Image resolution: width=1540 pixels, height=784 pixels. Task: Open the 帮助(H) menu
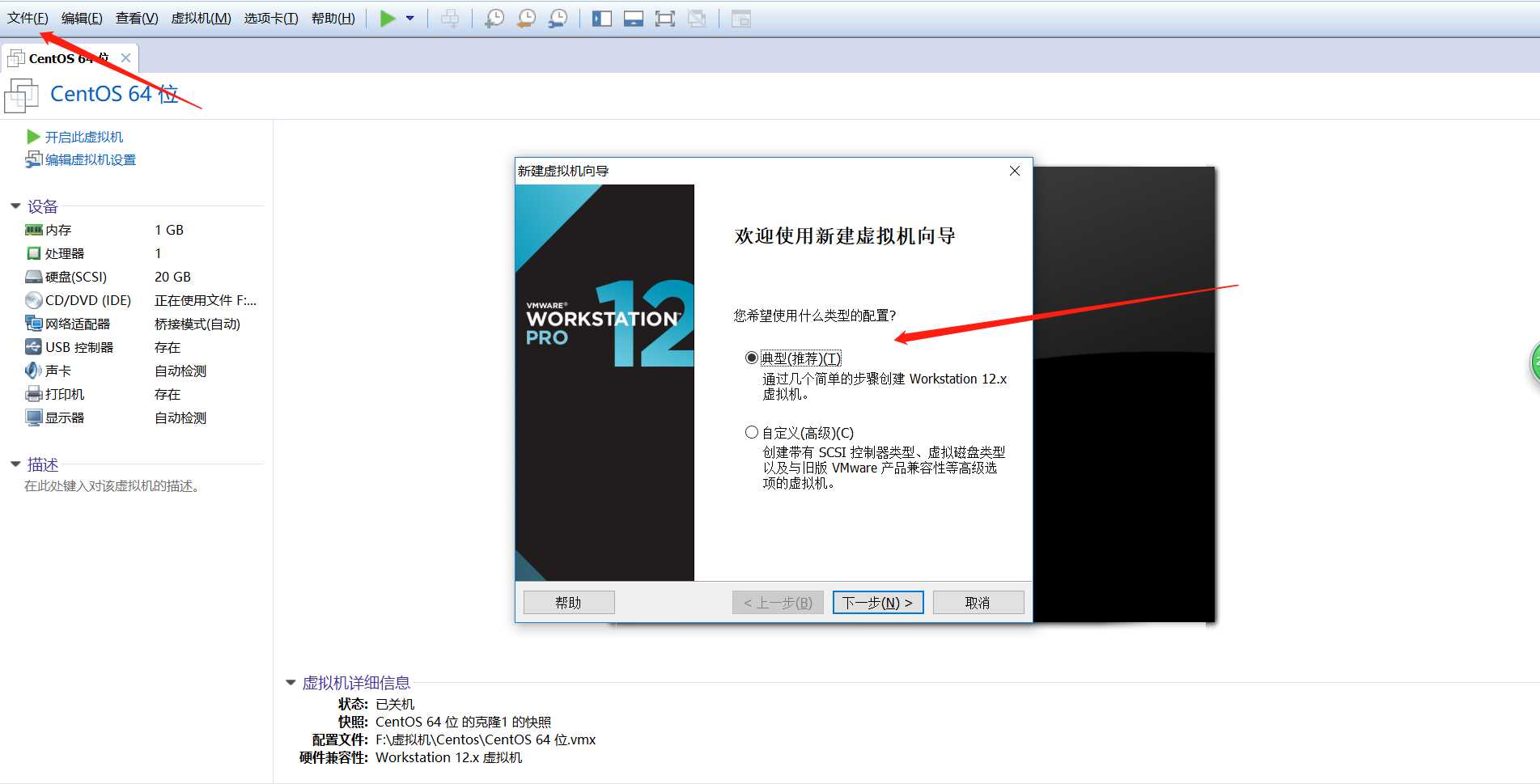point(333,18)
